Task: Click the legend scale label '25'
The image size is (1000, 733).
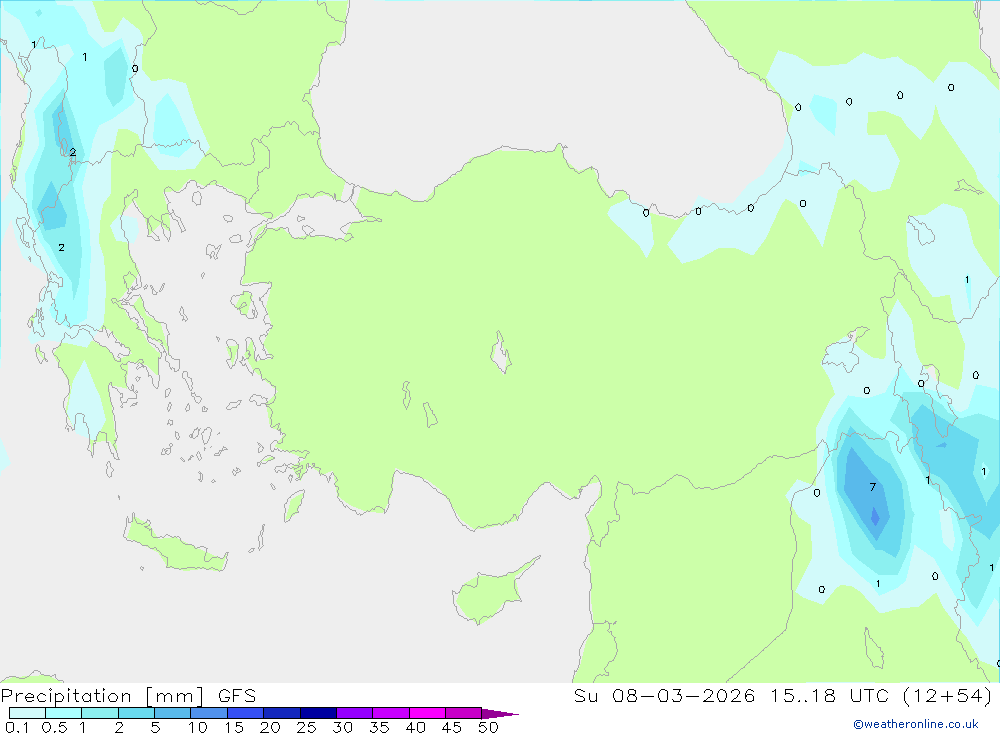Action: 307,727
